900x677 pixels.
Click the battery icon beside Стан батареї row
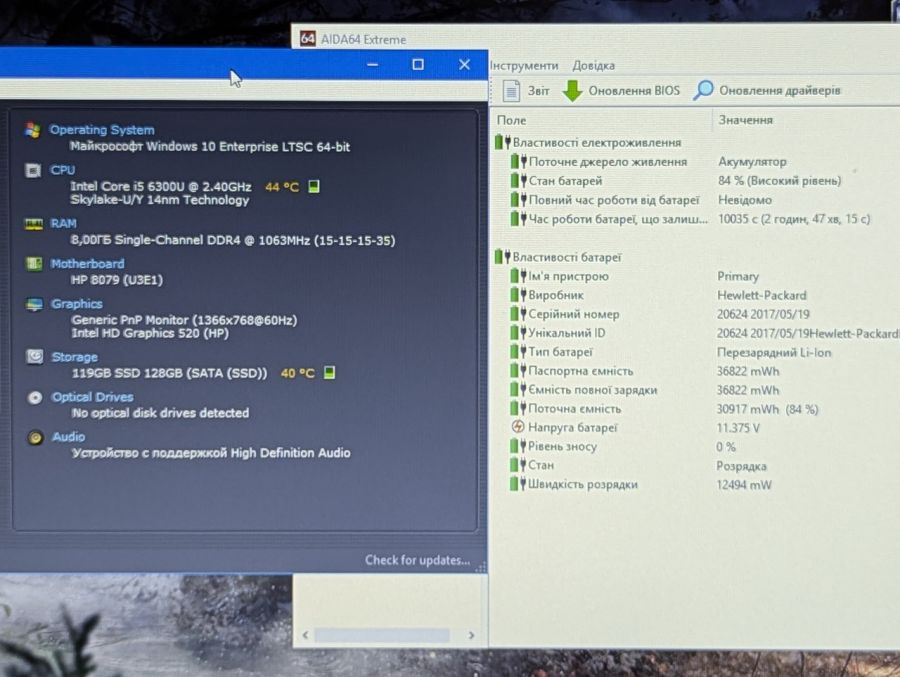click(x=519, y=180)
